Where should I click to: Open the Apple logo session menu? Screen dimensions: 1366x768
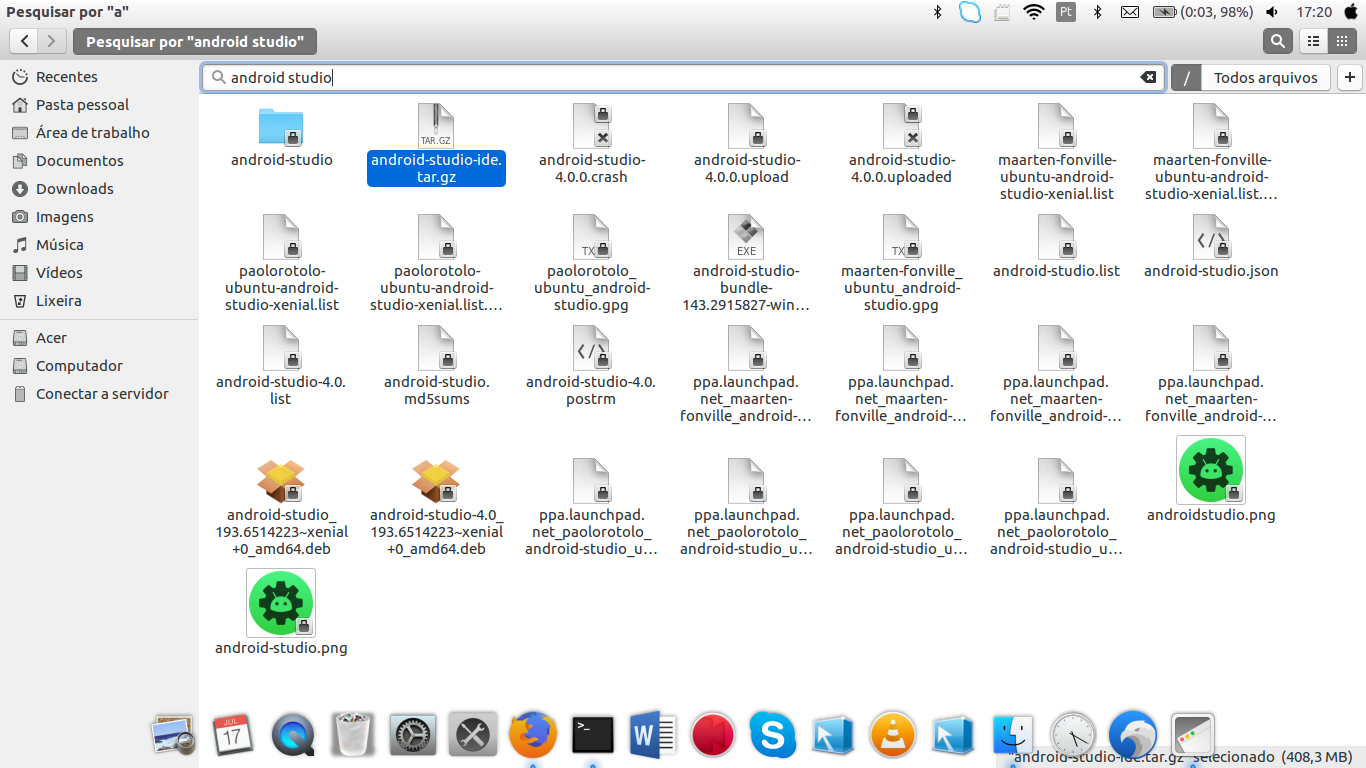click(x=1352, y=12)
